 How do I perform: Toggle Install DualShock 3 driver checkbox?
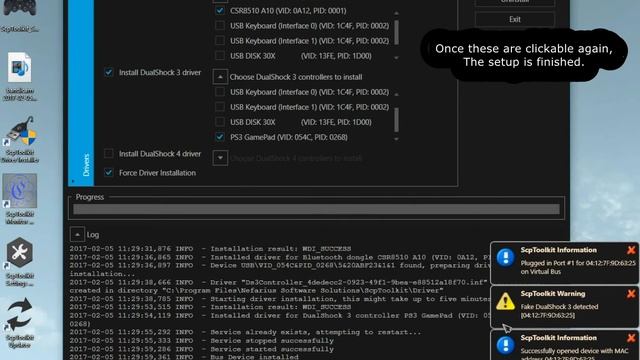pos(109,72)
